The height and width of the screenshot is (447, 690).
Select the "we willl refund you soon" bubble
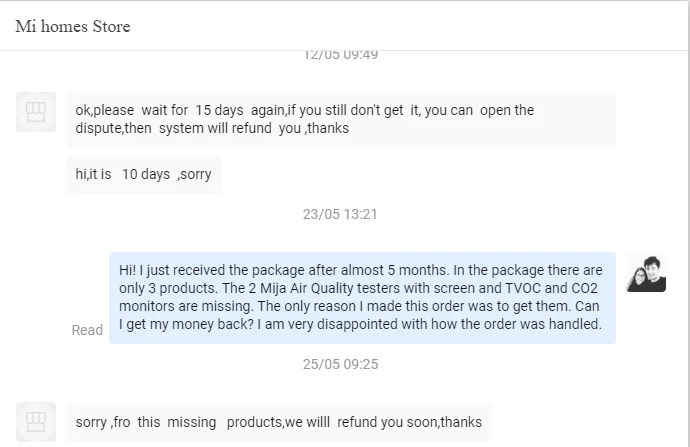[x=278, y=422]
